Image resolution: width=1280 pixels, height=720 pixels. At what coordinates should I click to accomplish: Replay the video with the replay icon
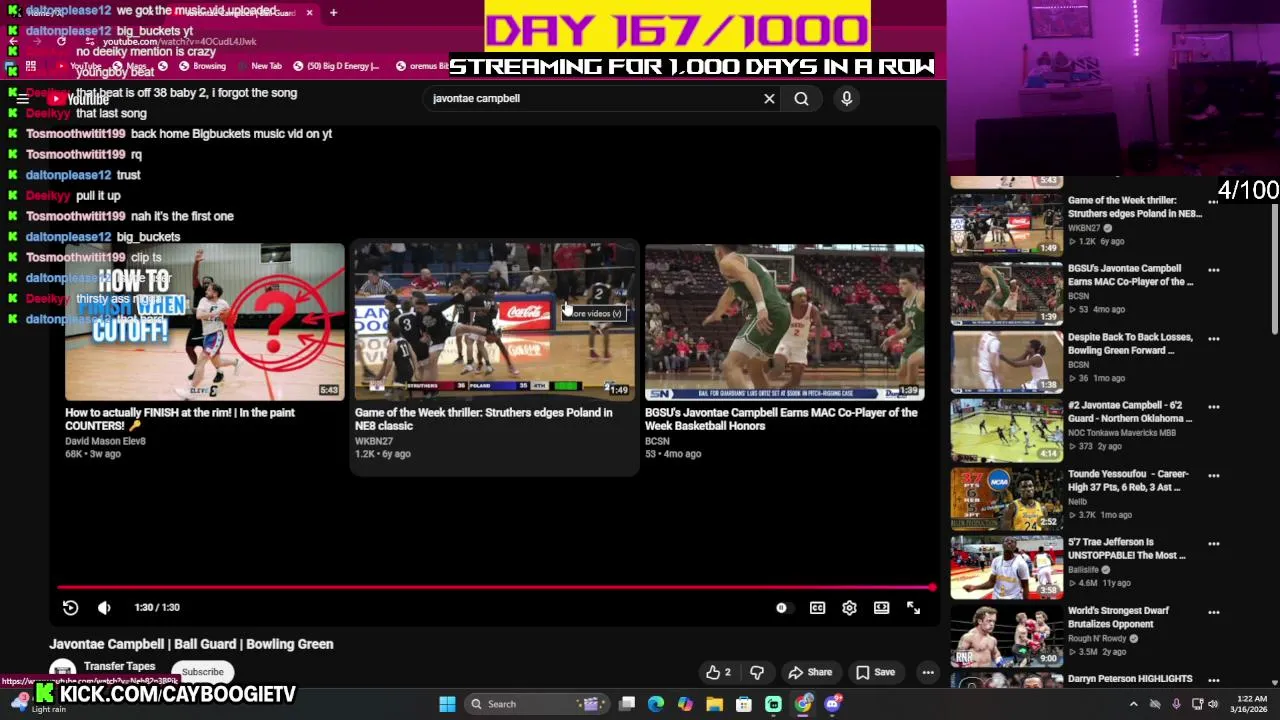pyautogui.click(x=70, y=608)
